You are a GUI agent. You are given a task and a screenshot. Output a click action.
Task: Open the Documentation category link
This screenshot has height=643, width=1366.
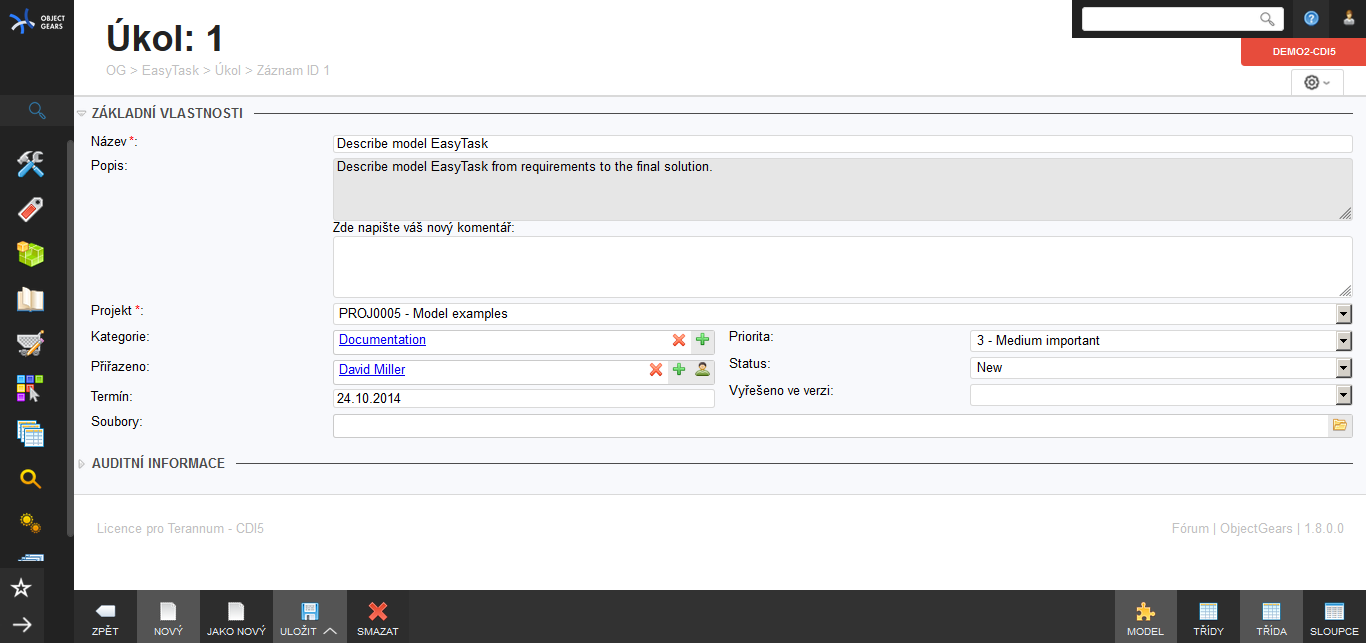tap(382, 340)
